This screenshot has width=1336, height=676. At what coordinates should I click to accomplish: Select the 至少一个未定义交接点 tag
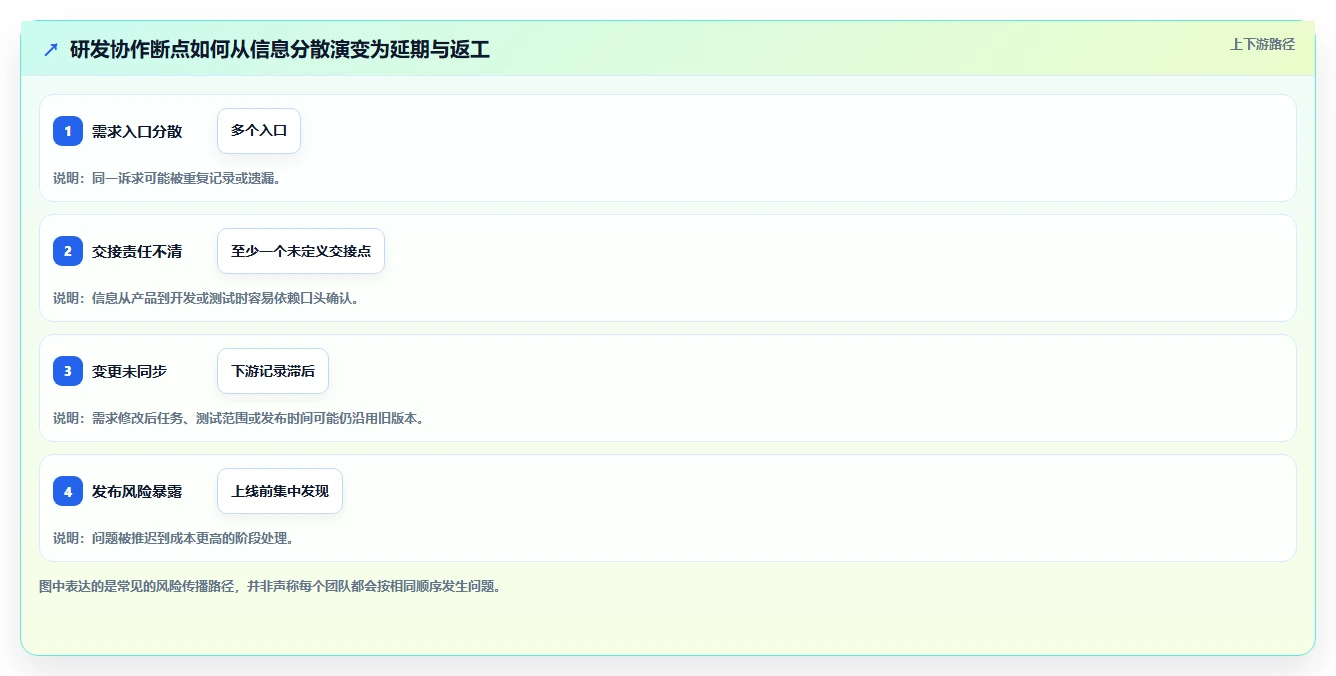point(301,251)
